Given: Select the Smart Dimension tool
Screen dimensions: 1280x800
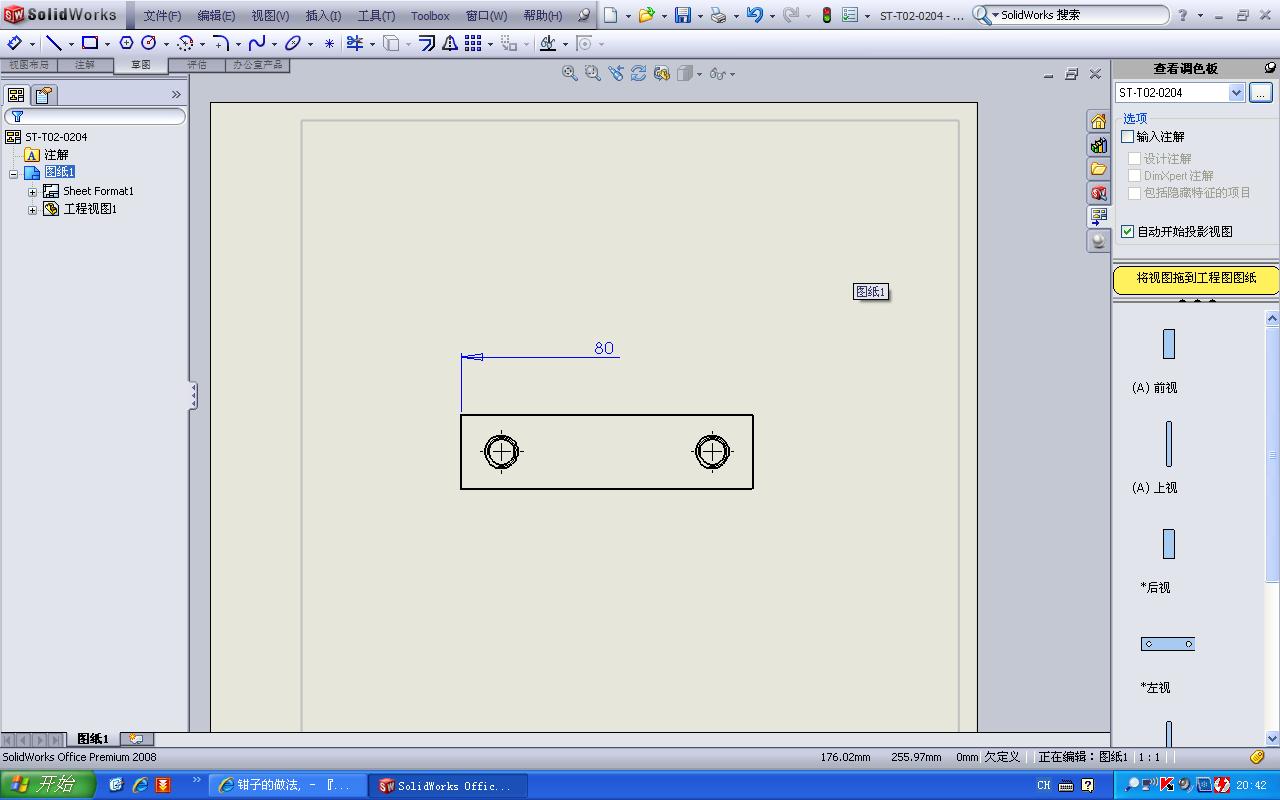Looking at the screenshot, I should coord(15,43).
